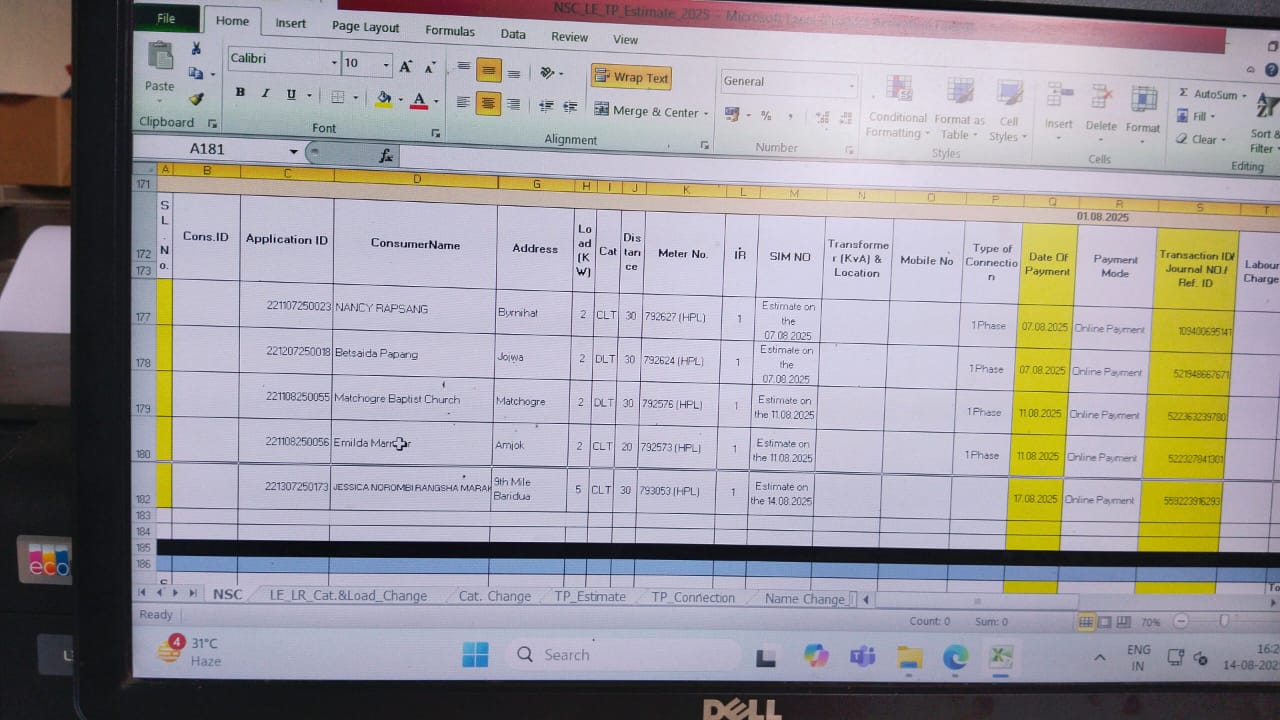Open the Insert Function fx button
Viewport: 1280px width, 720px height.
click(386, 155)
